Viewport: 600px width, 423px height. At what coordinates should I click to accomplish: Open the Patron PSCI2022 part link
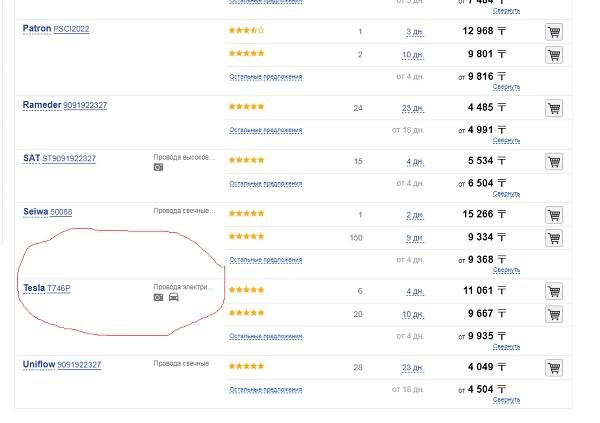70,29
